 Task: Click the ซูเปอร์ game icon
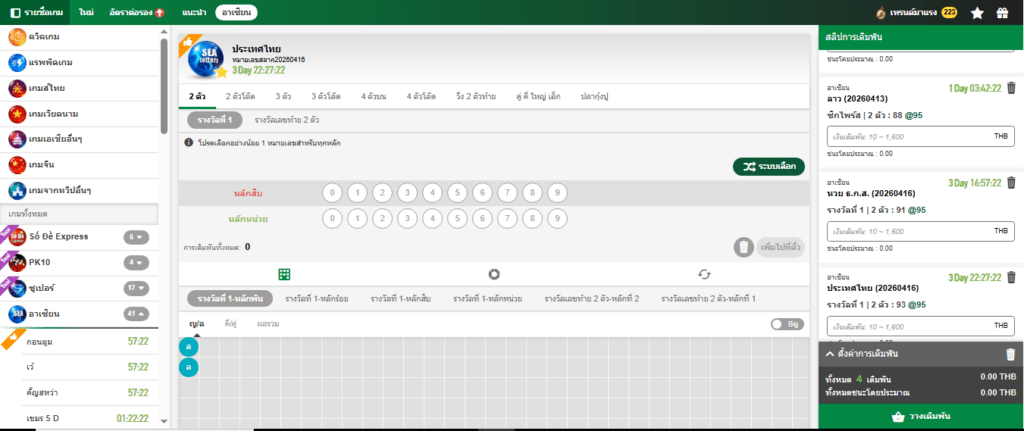18,288
